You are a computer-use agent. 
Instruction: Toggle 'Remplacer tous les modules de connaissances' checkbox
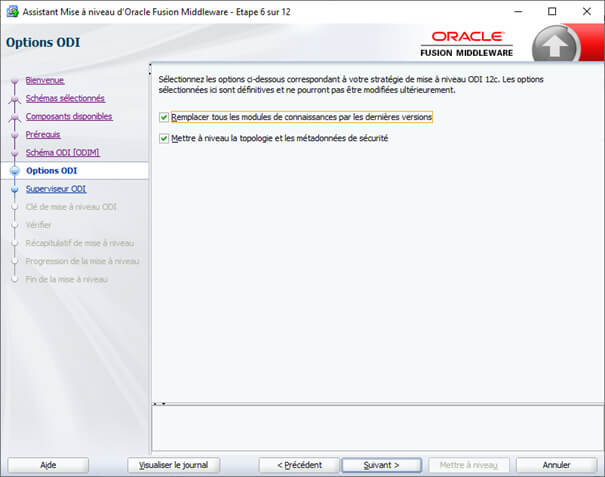[164, 117]
